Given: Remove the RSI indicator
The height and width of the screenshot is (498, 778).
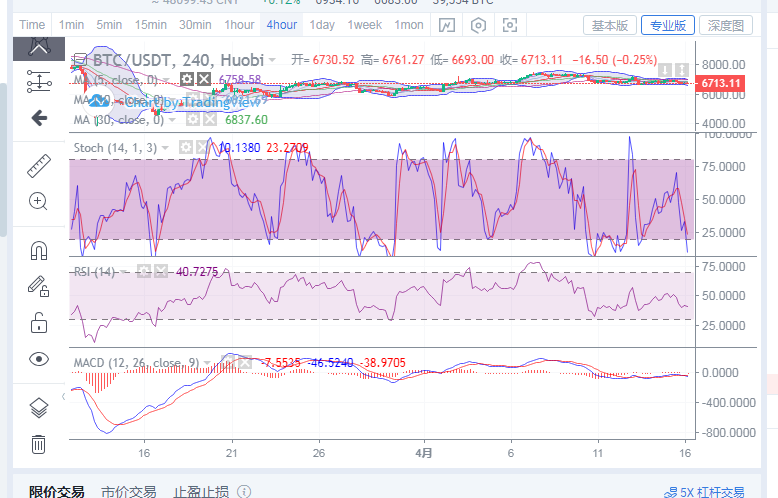Looking at the screenshot, I should pos(161,271).
